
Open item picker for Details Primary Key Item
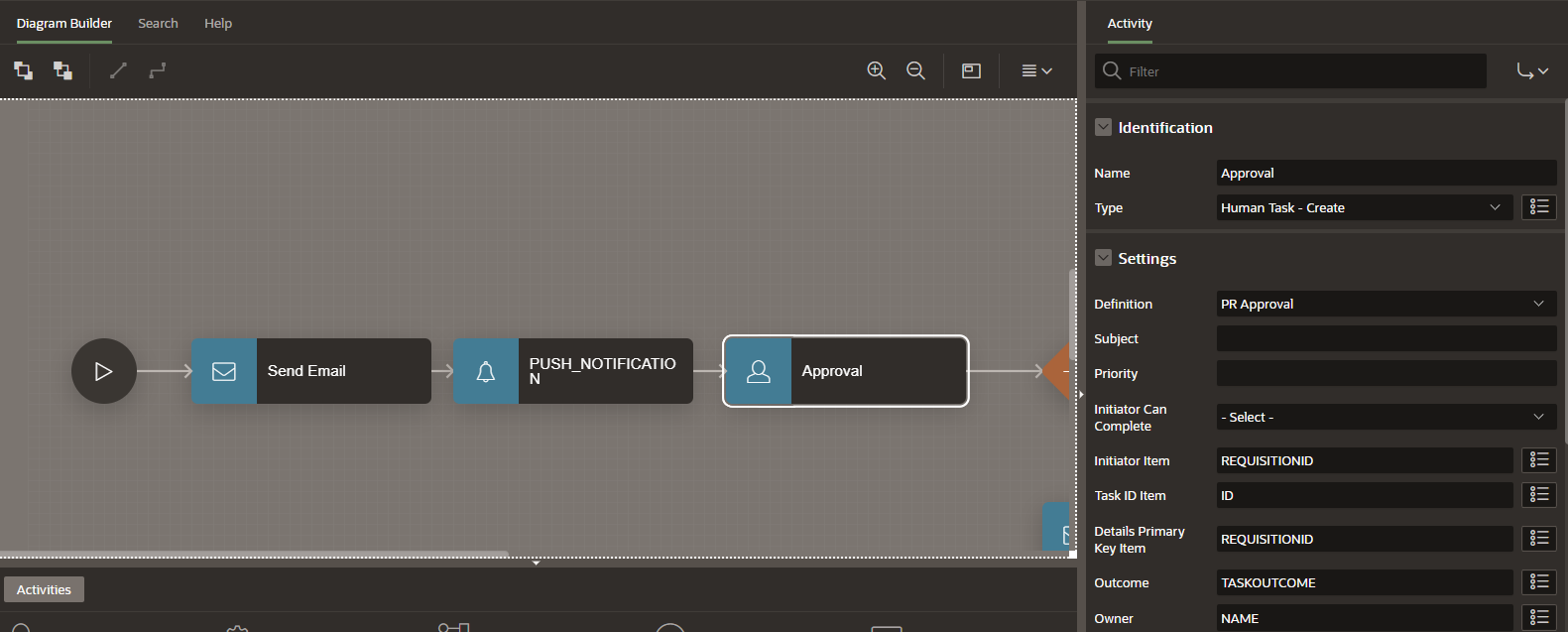point(1539,539)
